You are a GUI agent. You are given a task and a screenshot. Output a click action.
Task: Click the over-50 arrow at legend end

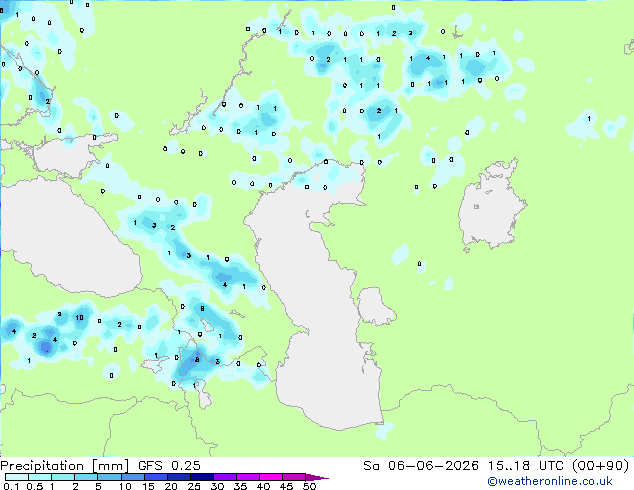(317, 477)
